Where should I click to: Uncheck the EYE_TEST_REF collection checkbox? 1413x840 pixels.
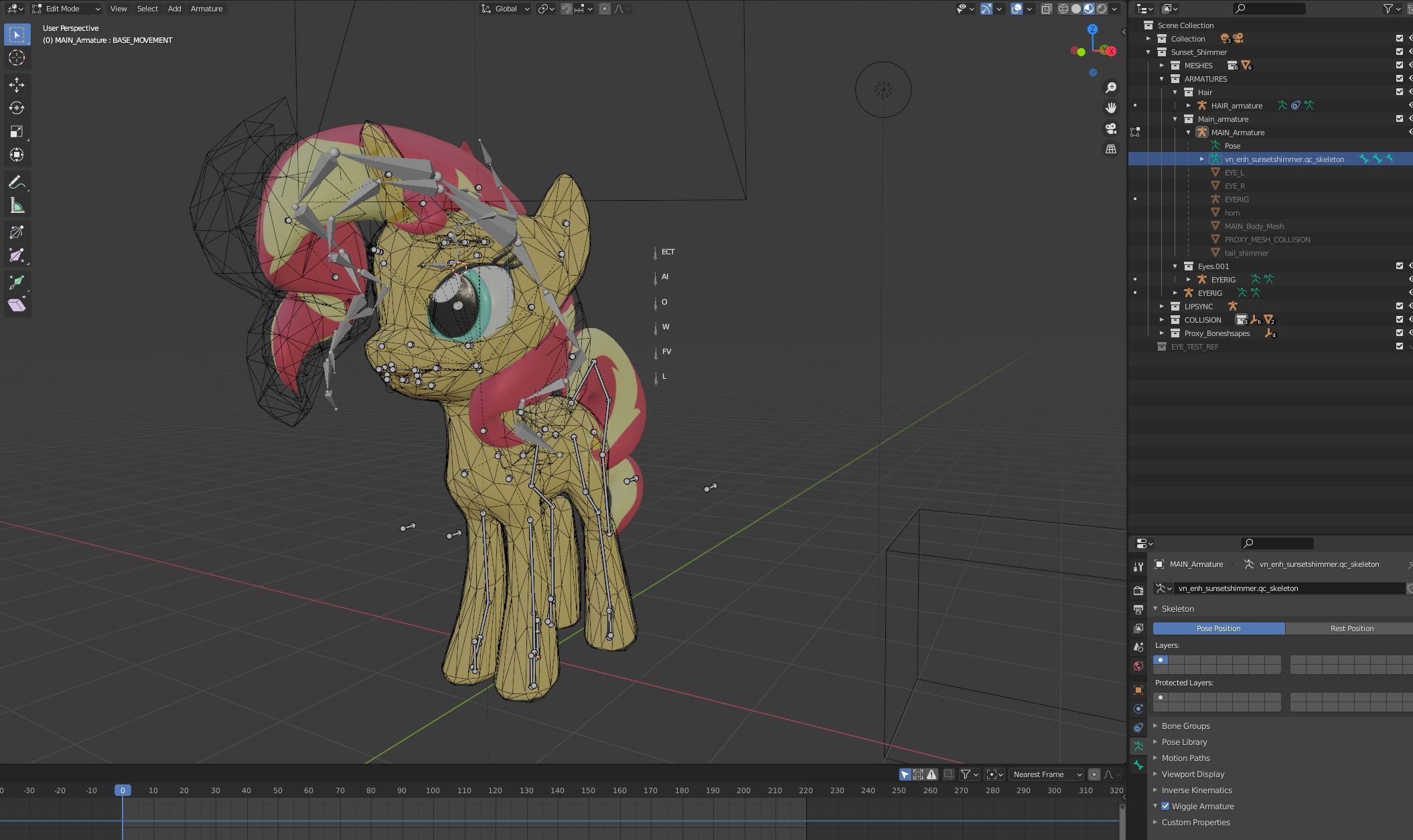click(x=1399, y=346)
